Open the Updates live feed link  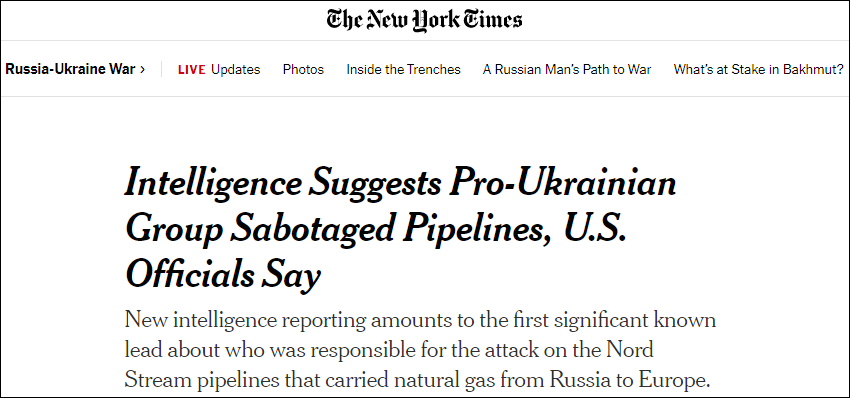[x=236, y=69]
